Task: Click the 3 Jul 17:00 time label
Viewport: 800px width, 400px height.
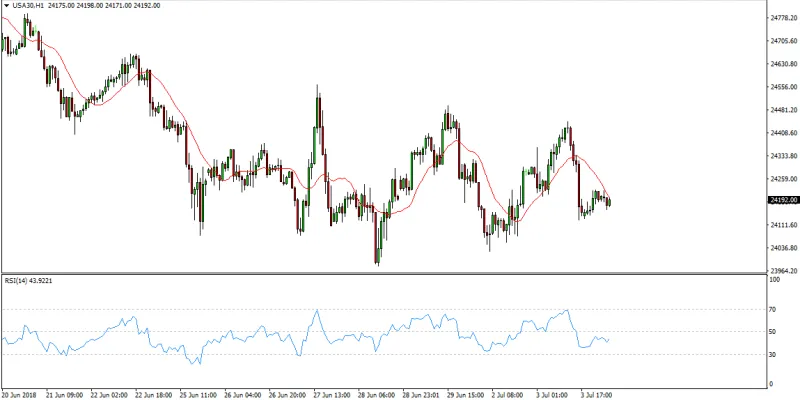Action: pos(595,394)
